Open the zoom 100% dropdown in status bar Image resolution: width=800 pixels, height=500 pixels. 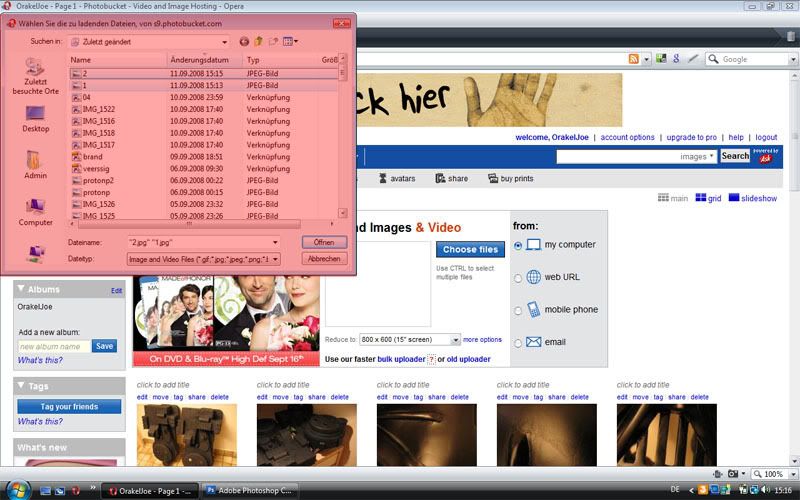coord(793,474)
